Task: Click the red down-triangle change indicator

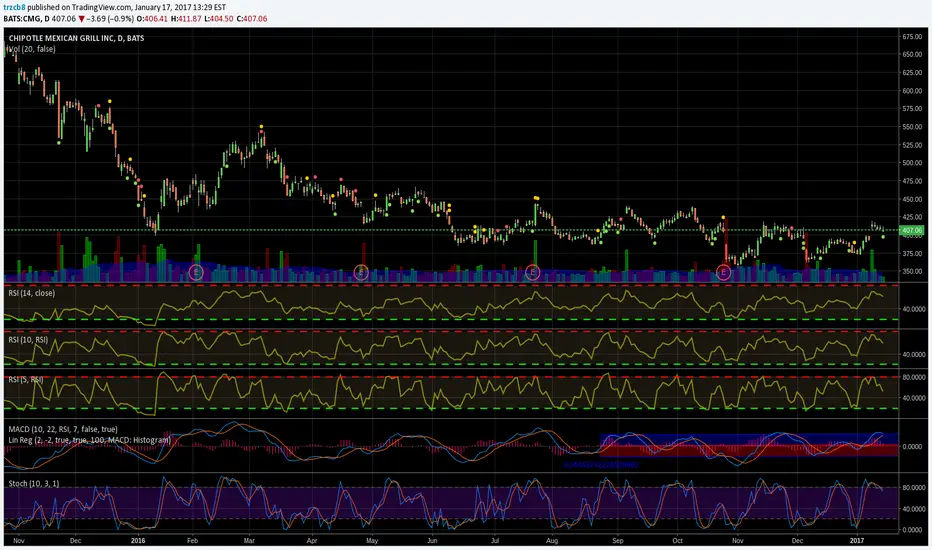Action: pos(81,19)
